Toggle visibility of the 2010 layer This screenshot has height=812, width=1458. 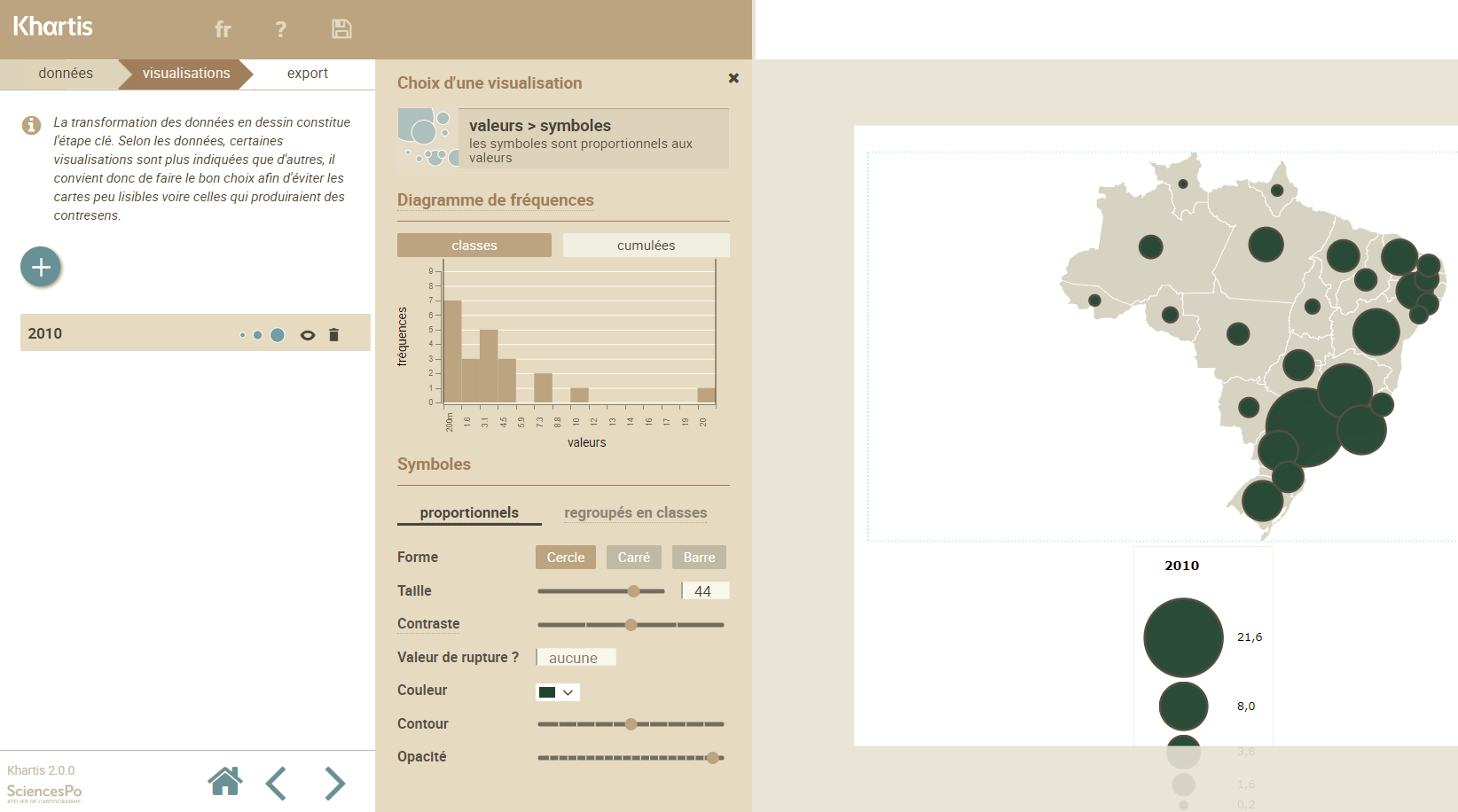(x=308, y=335)
